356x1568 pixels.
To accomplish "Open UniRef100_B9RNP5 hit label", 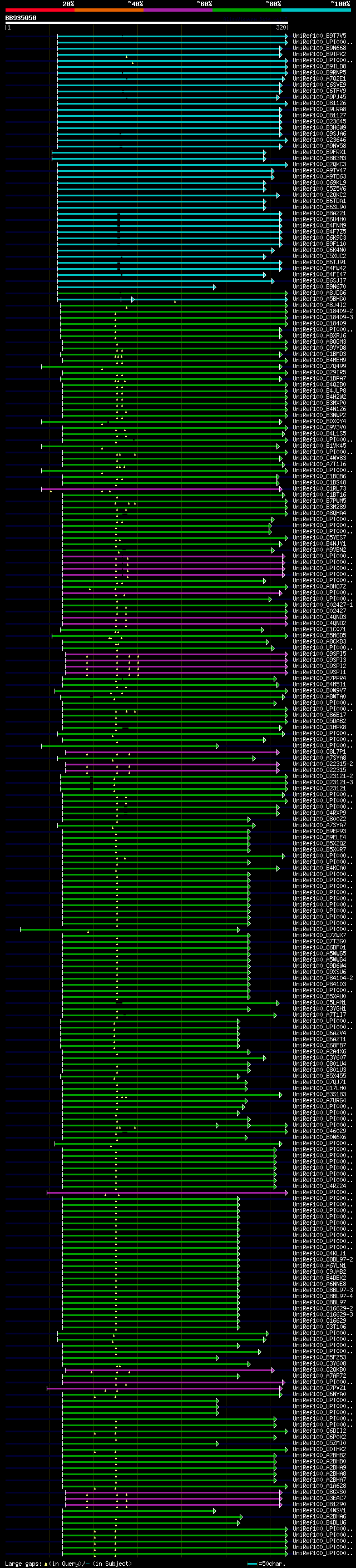I will point(319,72).
